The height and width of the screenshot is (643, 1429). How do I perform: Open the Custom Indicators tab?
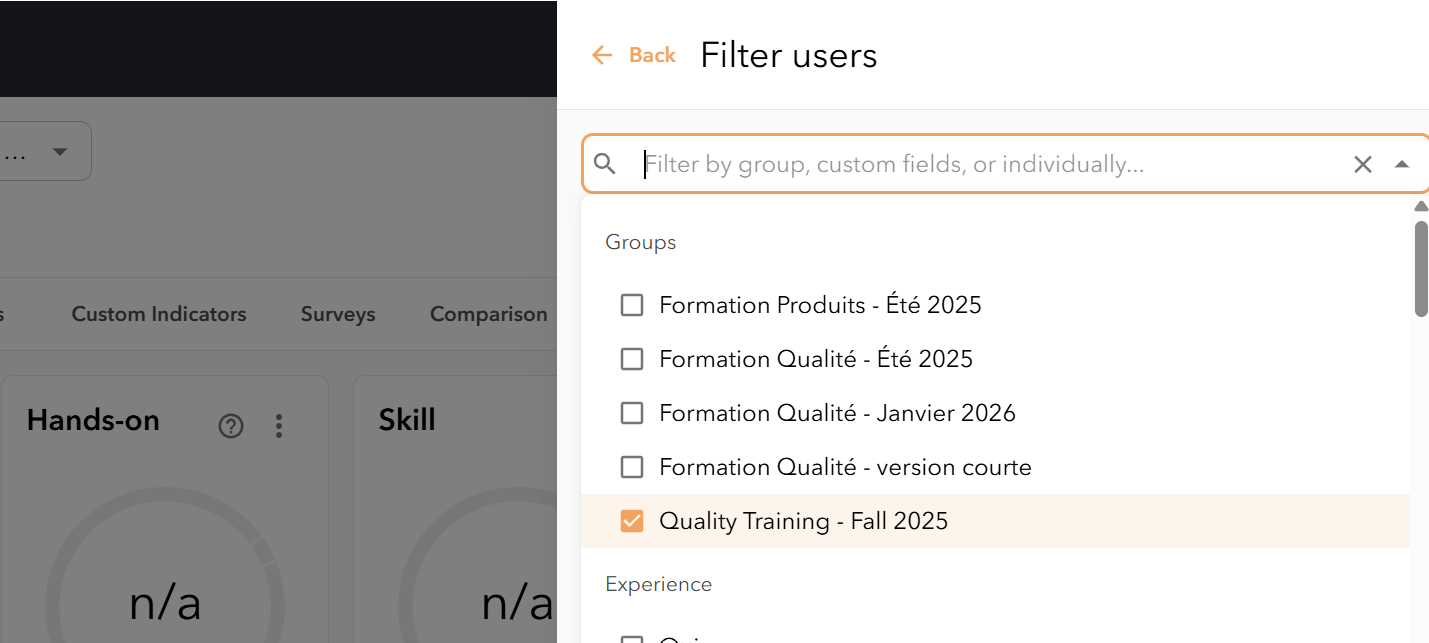tap(159, 314)
